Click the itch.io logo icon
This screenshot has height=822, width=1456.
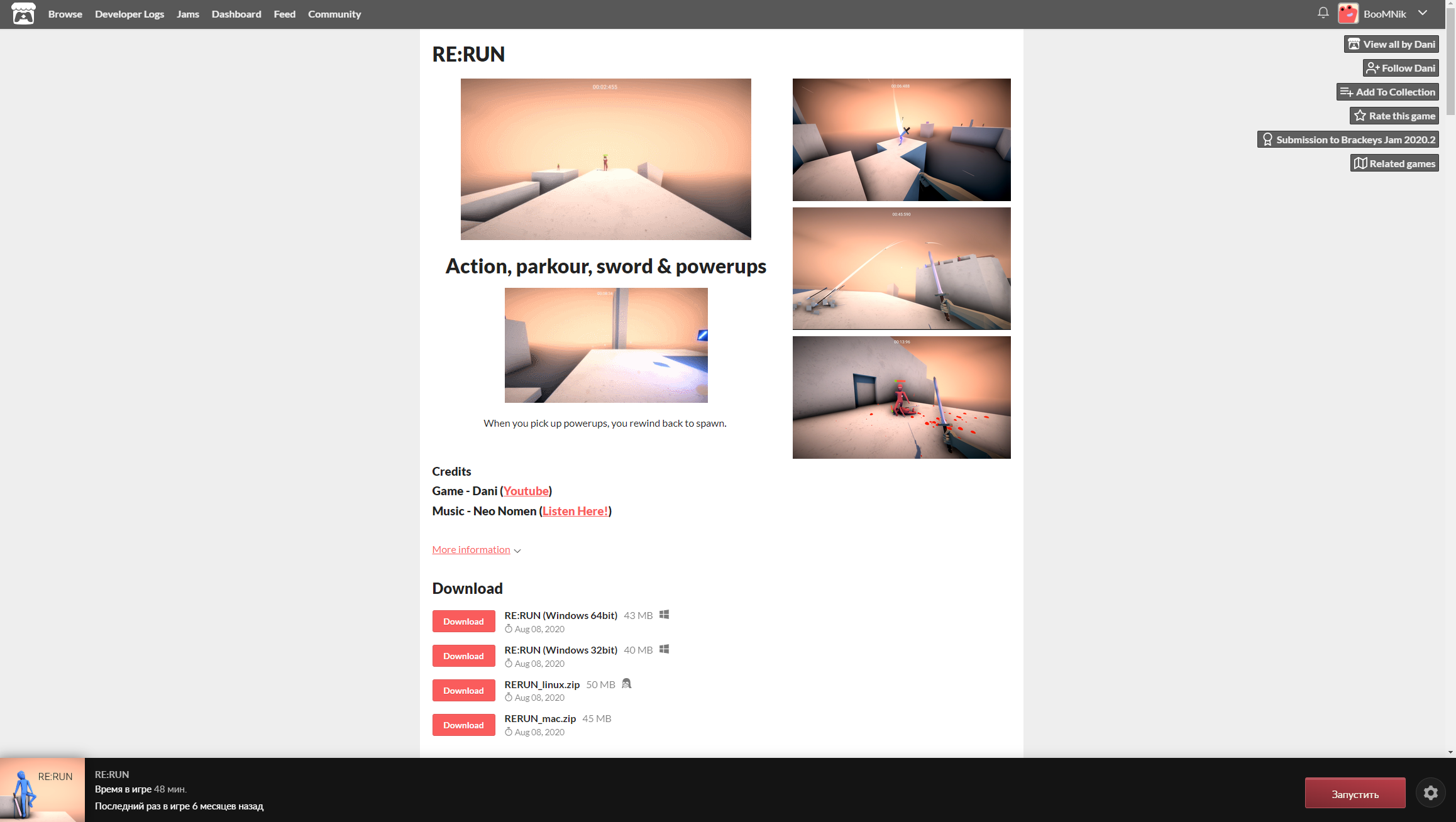23,14
